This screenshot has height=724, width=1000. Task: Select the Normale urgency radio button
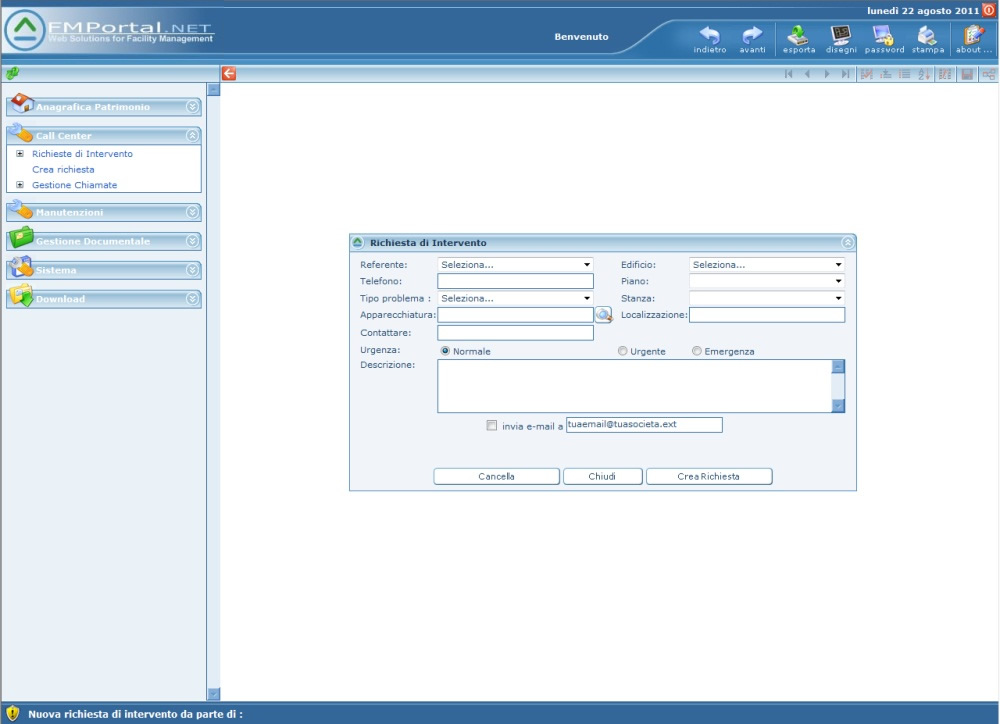click(445, 351)
